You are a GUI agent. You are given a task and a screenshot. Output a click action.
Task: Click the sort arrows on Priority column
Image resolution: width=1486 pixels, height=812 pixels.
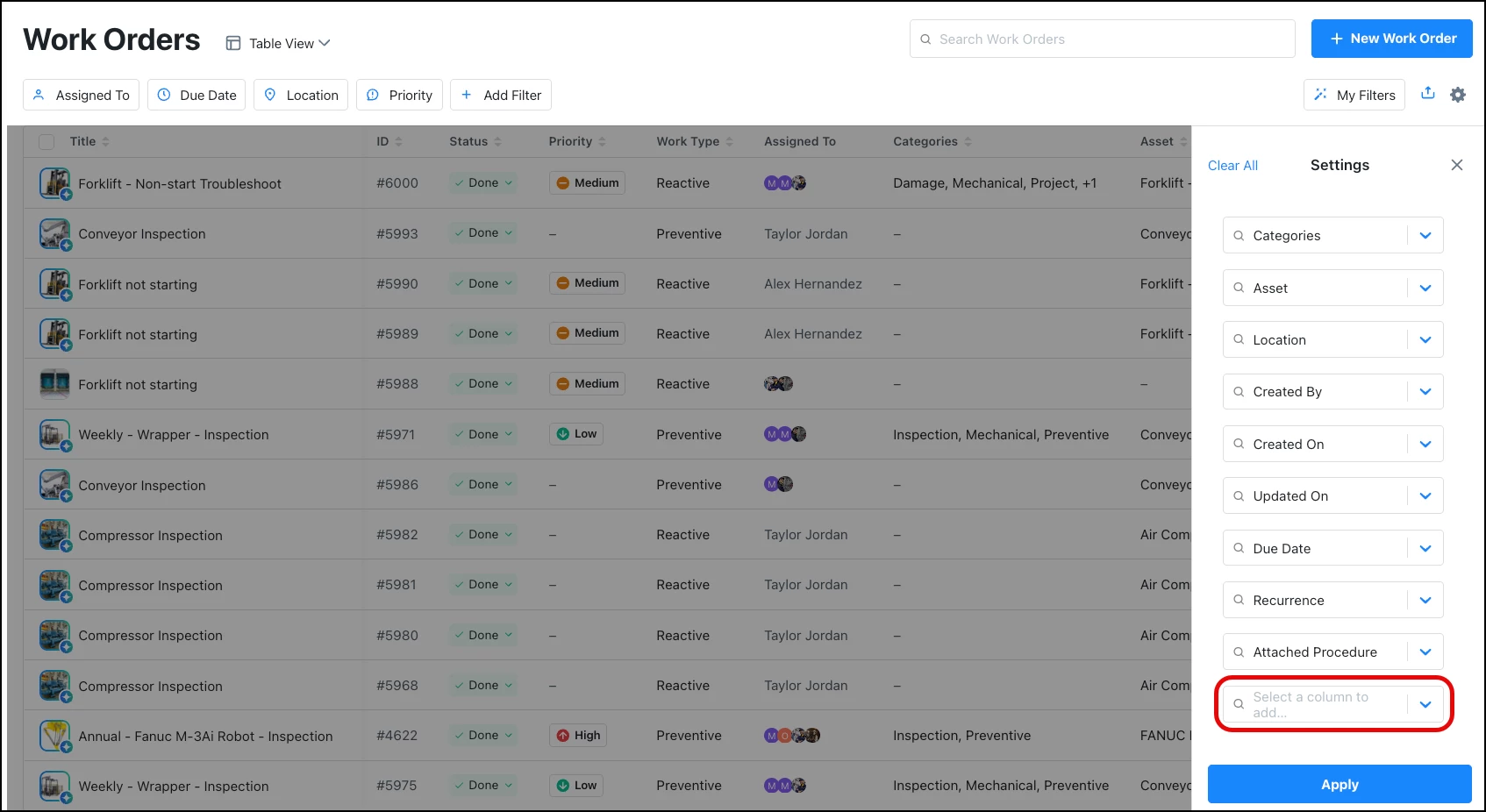602,141
